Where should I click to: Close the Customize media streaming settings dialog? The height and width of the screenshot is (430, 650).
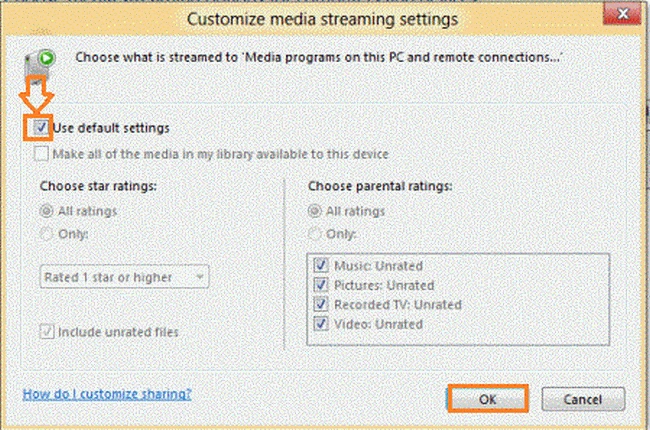pos(622,14)
